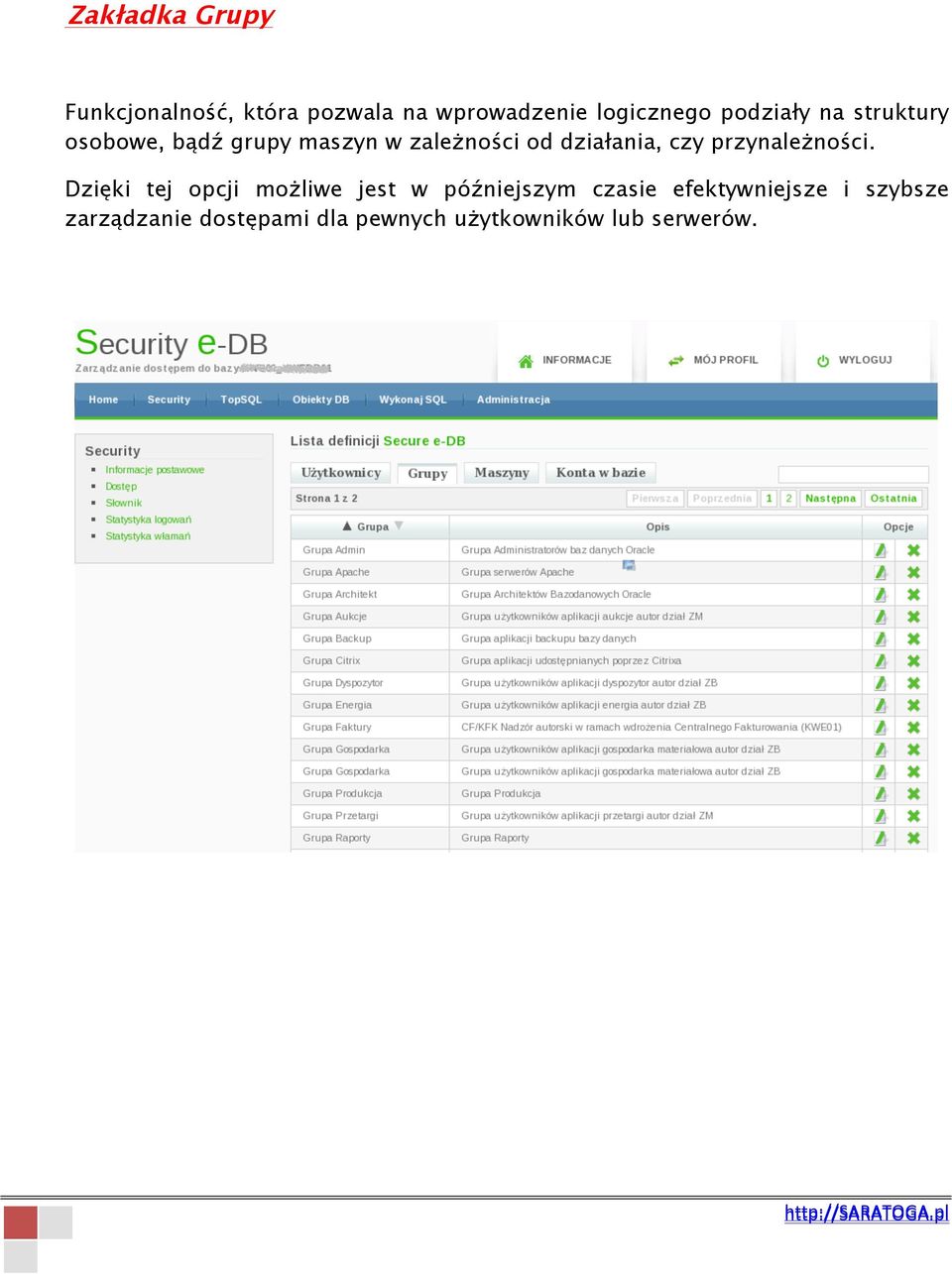The width and height of the screenshot is (952, 1274).
Task: Edit the Grupa Energia row
Action: tap(880, 706)
